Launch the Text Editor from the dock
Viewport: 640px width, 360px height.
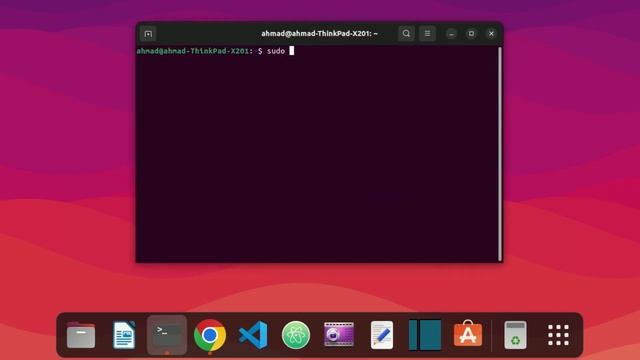coord(382,335)
